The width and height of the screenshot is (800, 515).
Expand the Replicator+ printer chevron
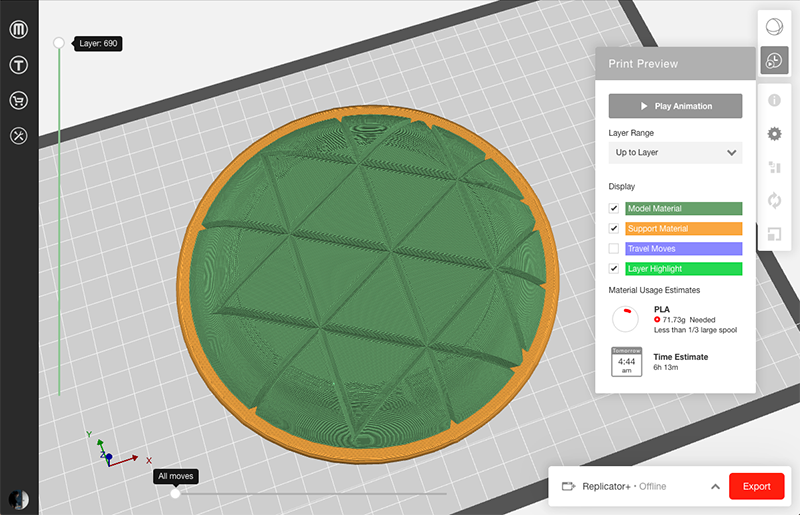[715, 486]
